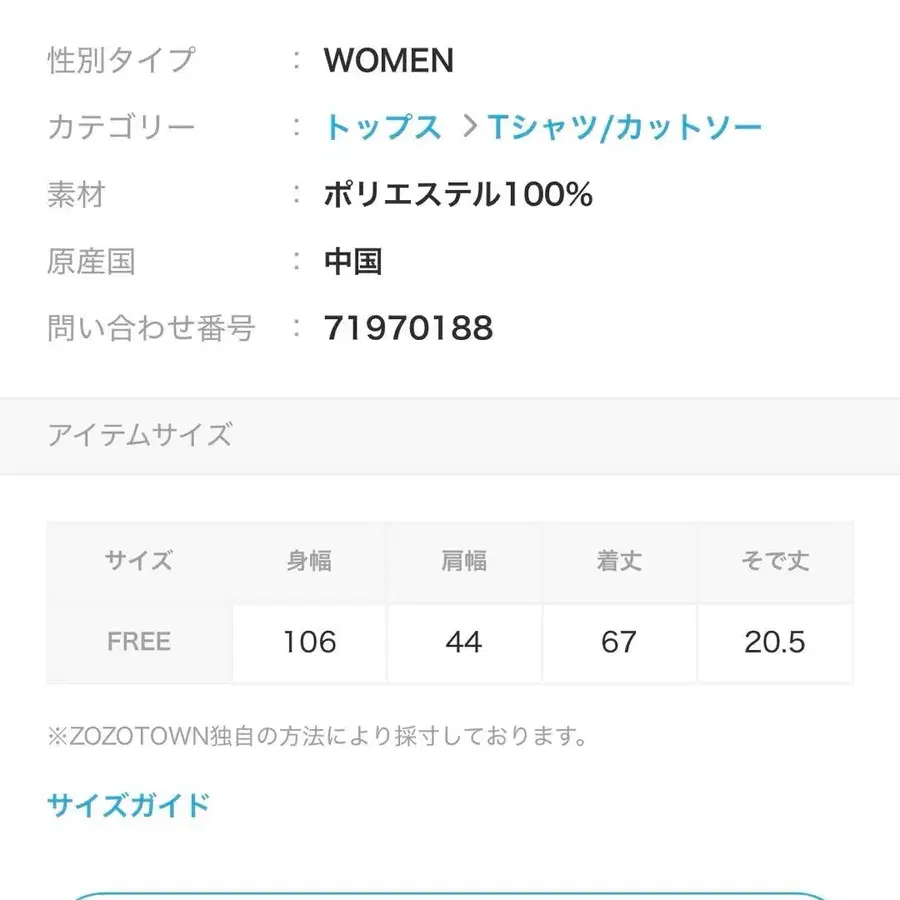Click the shoulder width value 44
Viewport: 900px width, 900px height.
tap(463, 642)
